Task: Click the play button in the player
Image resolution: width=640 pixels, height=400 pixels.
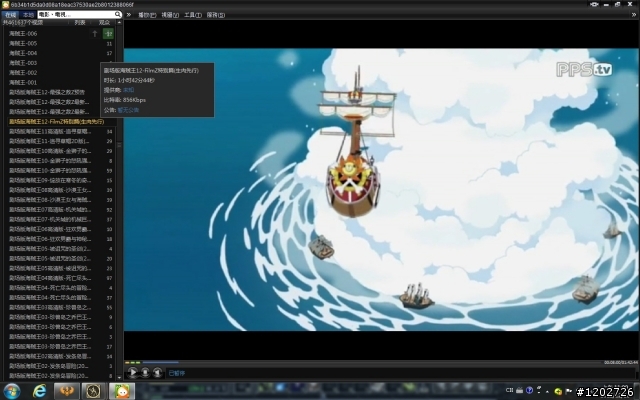Action: pos(133,372)
